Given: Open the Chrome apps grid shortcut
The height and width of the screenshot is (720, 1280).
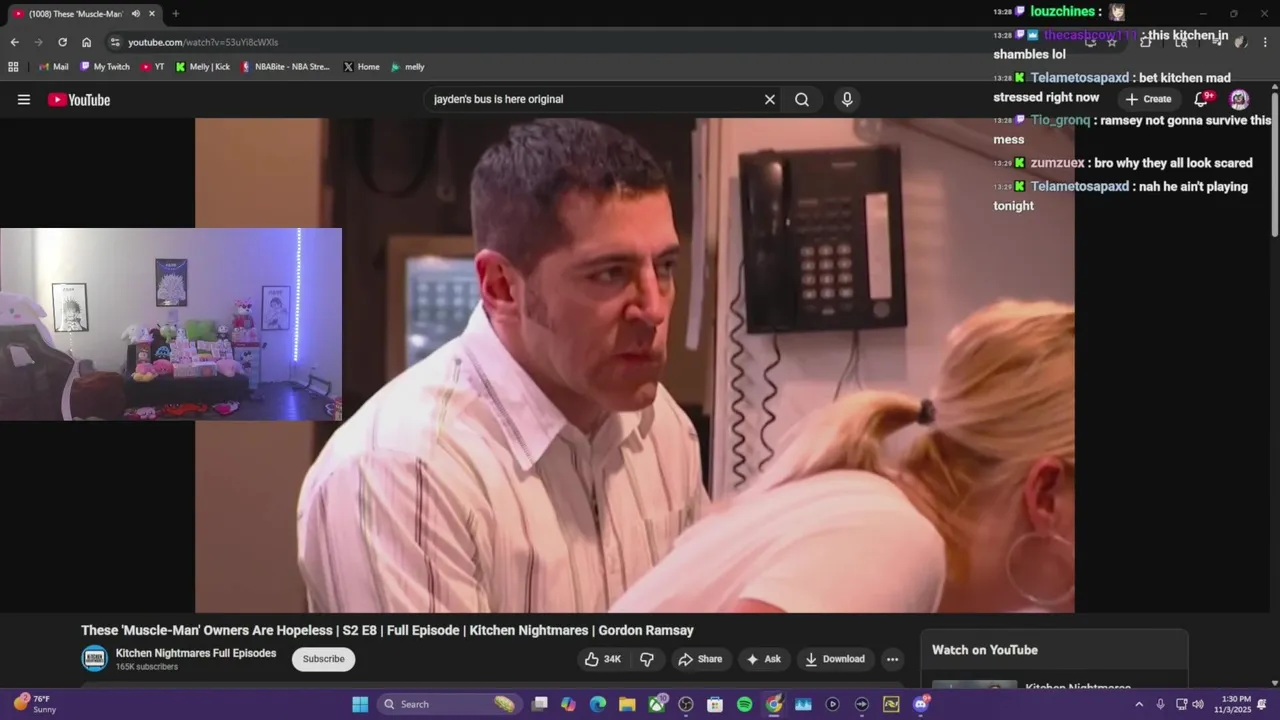Looking at the screenshot, I should point(13,67).
